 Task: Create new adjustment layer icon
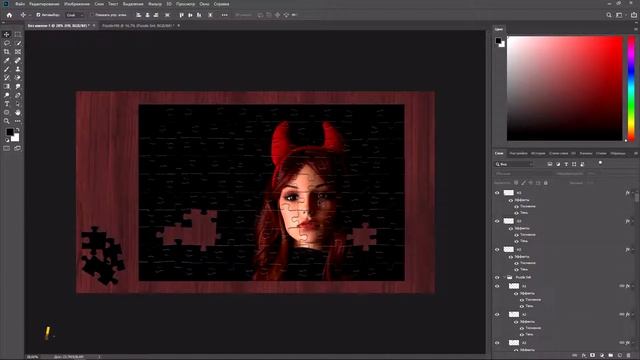[602, 356]
